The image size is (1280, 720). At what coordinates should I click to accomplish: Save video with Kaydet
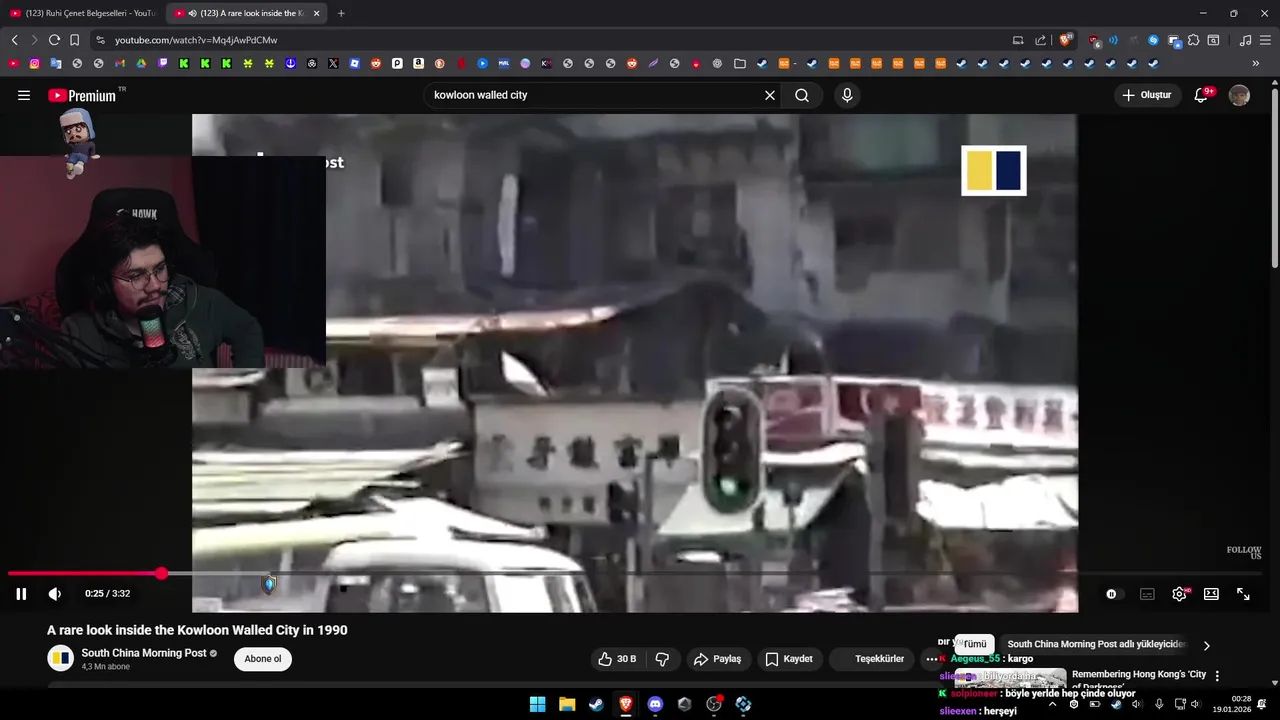click(789, 659)
